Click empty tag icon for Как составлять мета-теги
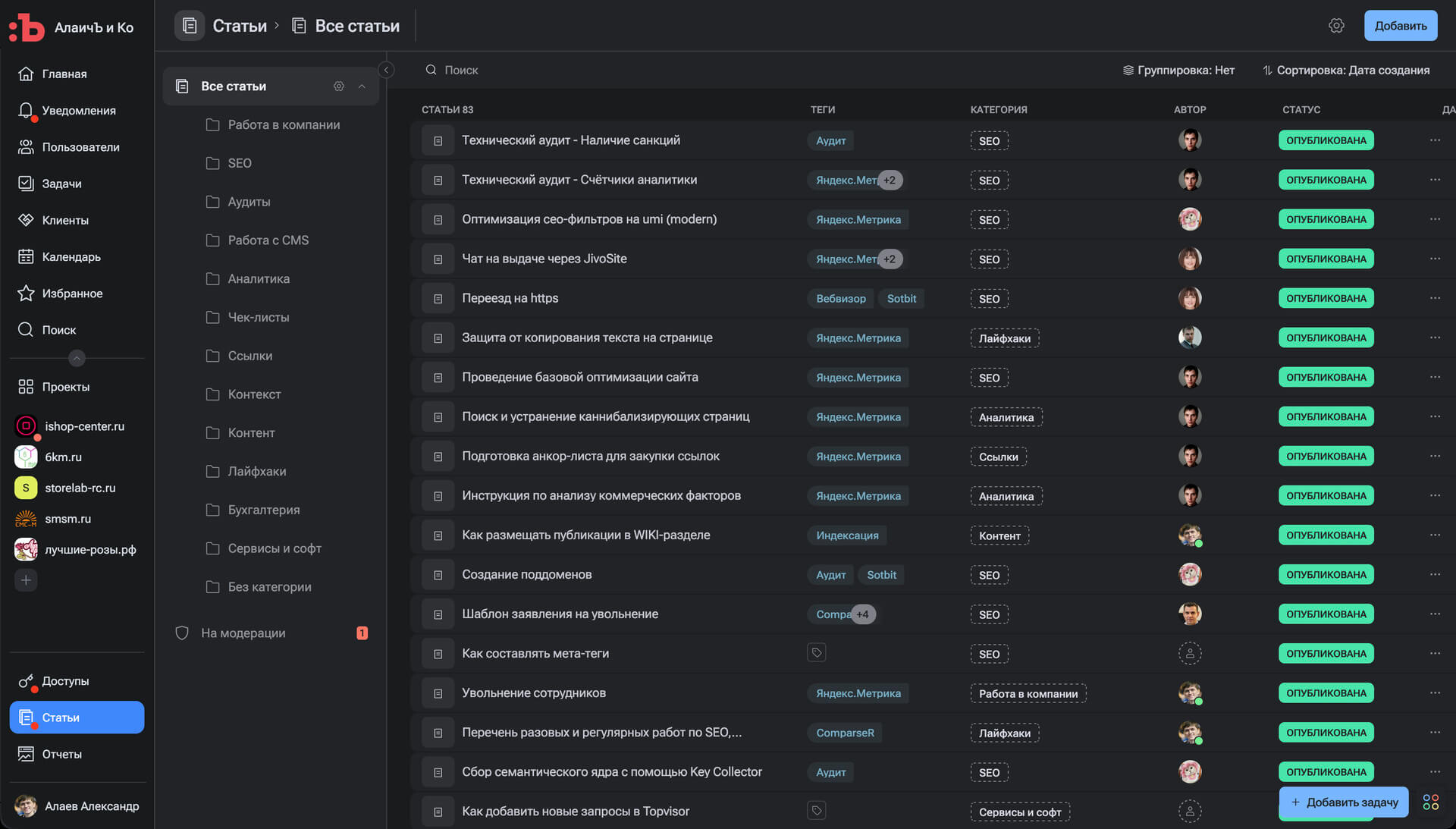 (x=817, y=653)
